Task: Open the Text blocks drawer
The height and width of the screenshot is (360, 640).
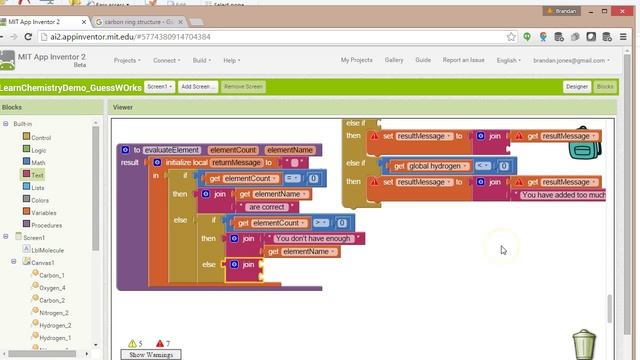Action: tap(37, 175)
